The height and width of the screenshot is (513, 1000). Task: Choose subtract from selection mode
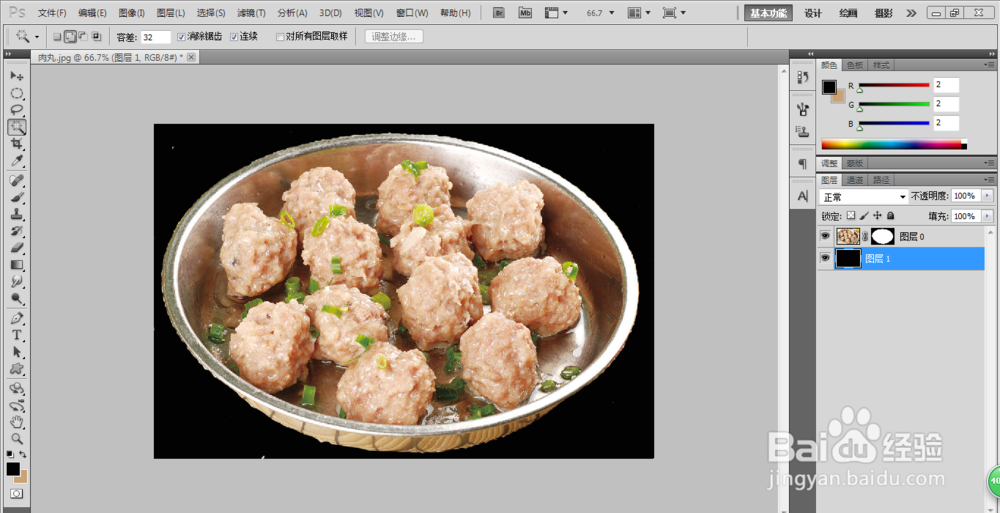point(83,37)
